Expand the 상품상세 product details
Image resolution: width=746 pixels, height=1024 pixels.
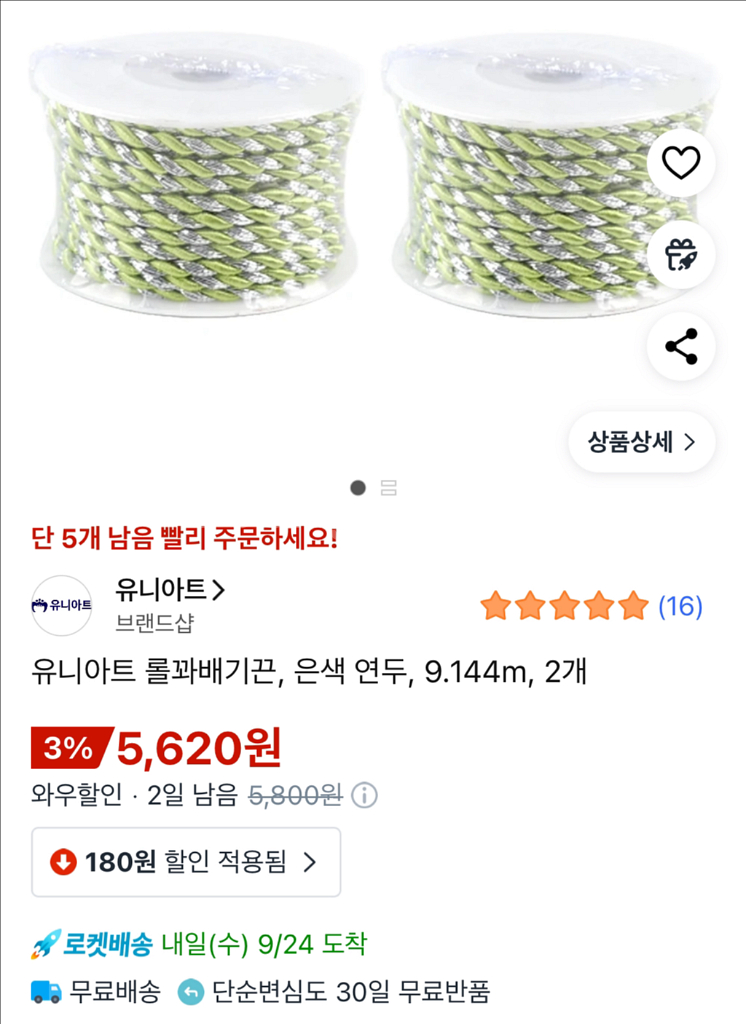[641, 442]
